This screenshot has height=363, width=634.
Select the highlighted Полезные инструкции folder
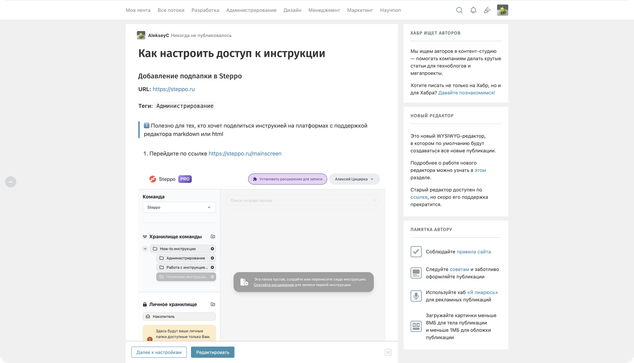pyautogui.click(x=186, y=276)
